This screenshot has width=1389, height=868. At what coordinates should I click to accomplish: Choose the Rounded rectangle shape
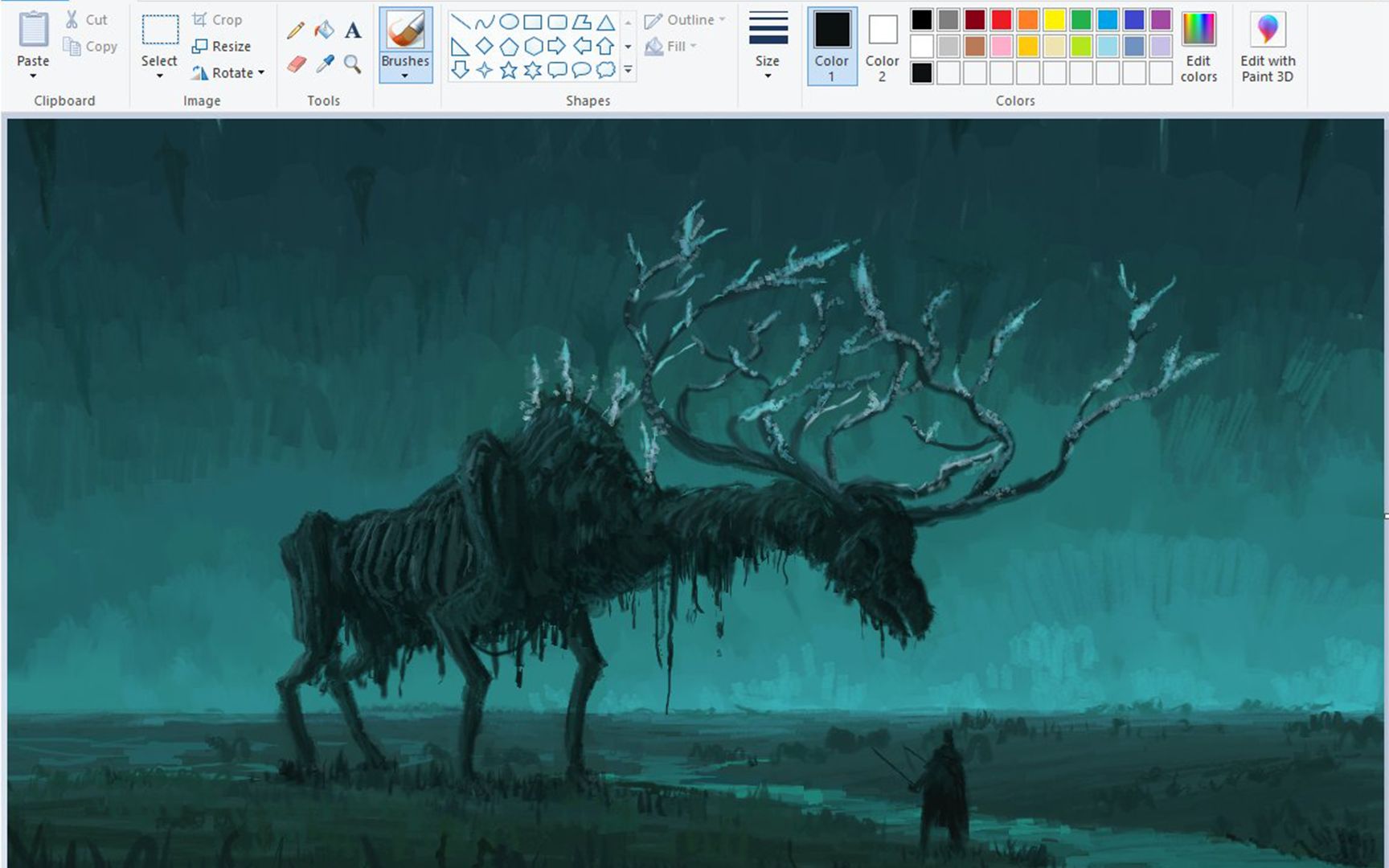click(557, 22)
